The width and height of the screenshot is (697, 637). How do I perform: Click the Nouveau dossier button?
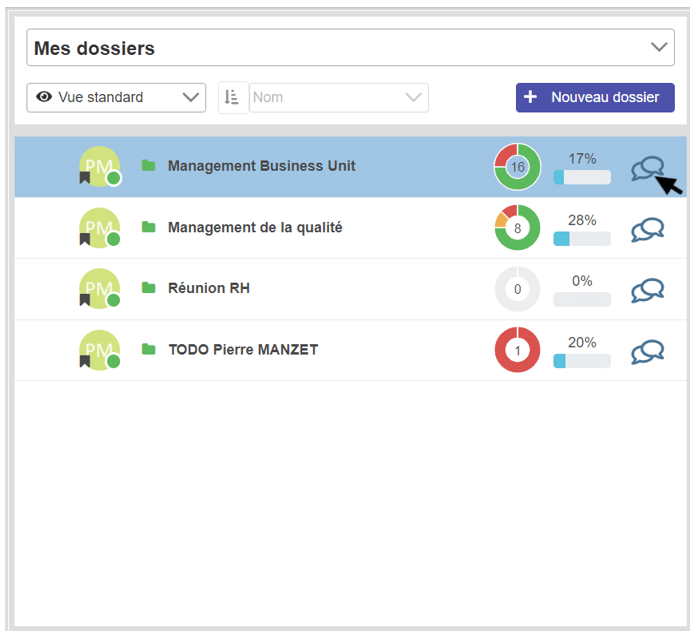point(595,97)
